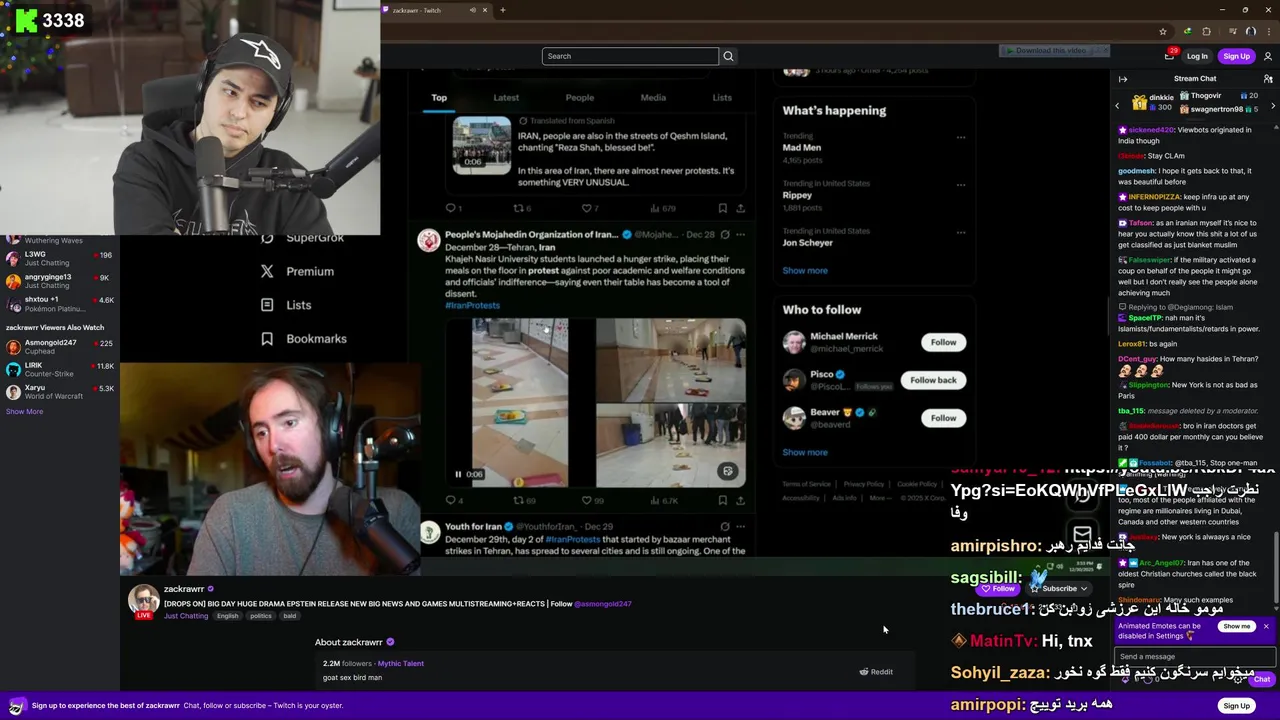Expand Show more under What's happening
This screenshot has width=1280, height=720.
tap(805, 271)
